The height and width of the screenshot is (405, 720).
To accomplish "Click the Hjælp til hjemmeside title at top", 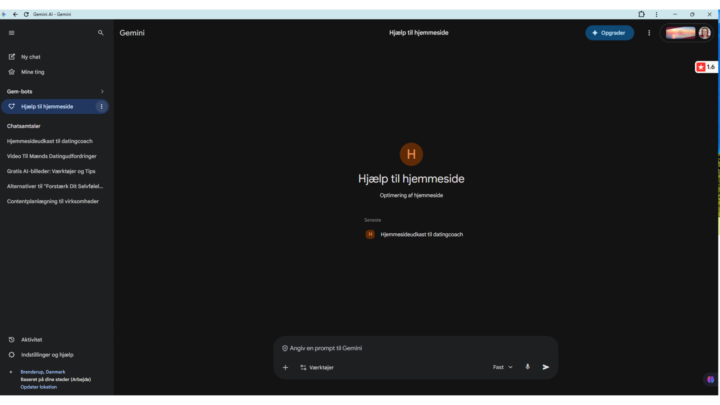I will (419, 33).
